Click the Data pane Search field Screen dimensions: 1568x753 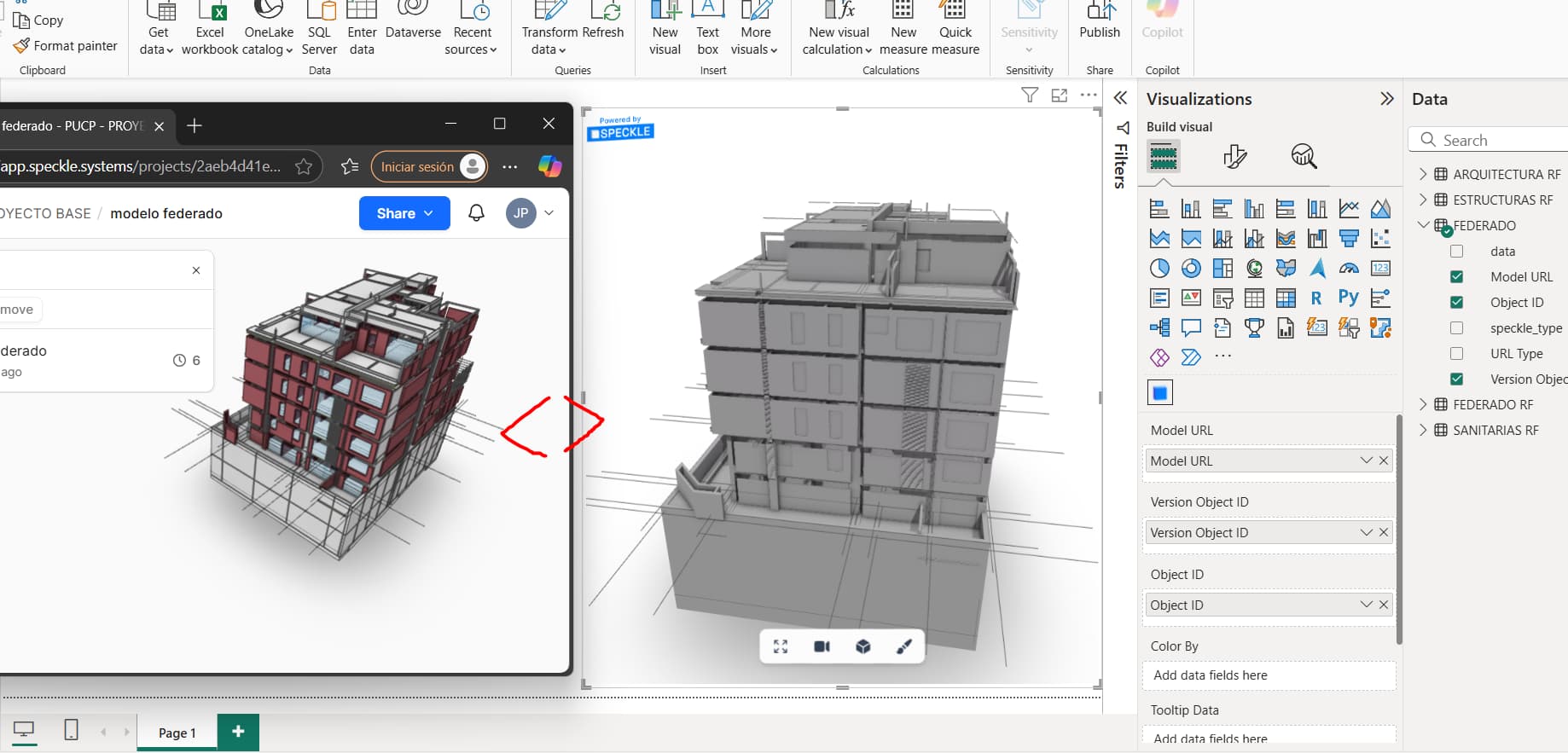(1489, 140)
